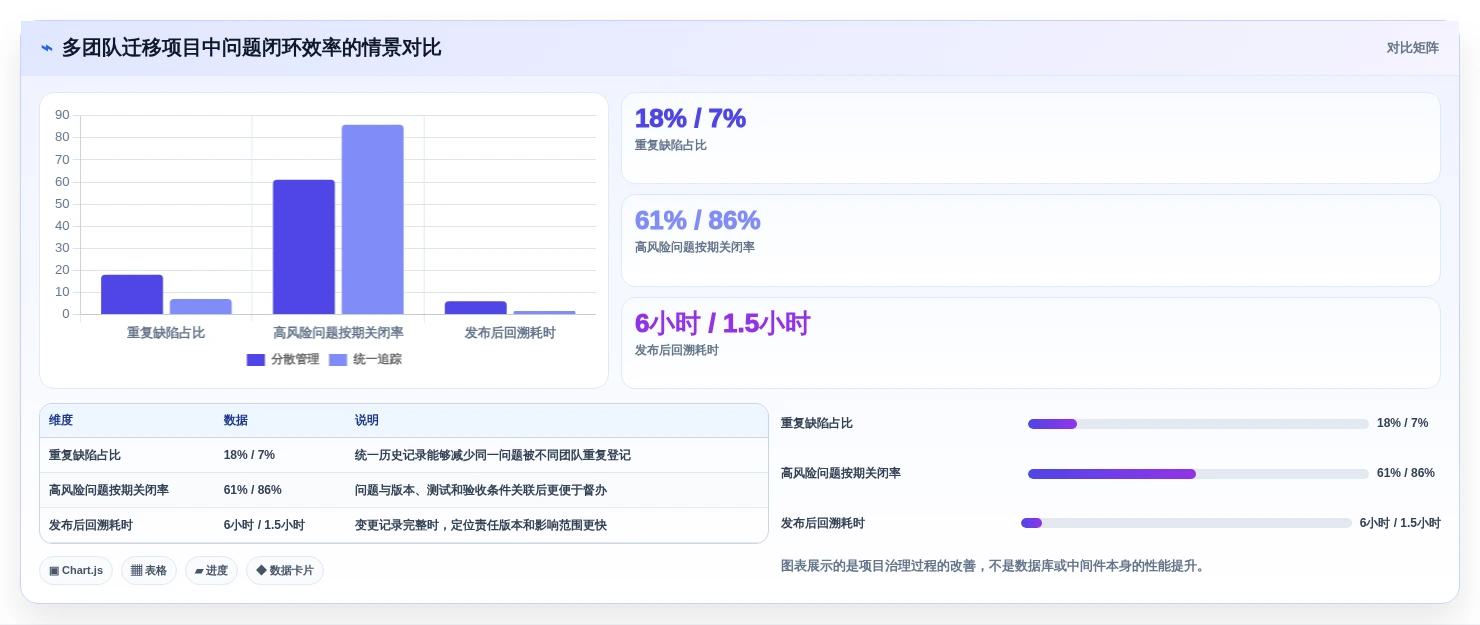Toggle the 统一追踪 legend entry

tap(365, 359)
